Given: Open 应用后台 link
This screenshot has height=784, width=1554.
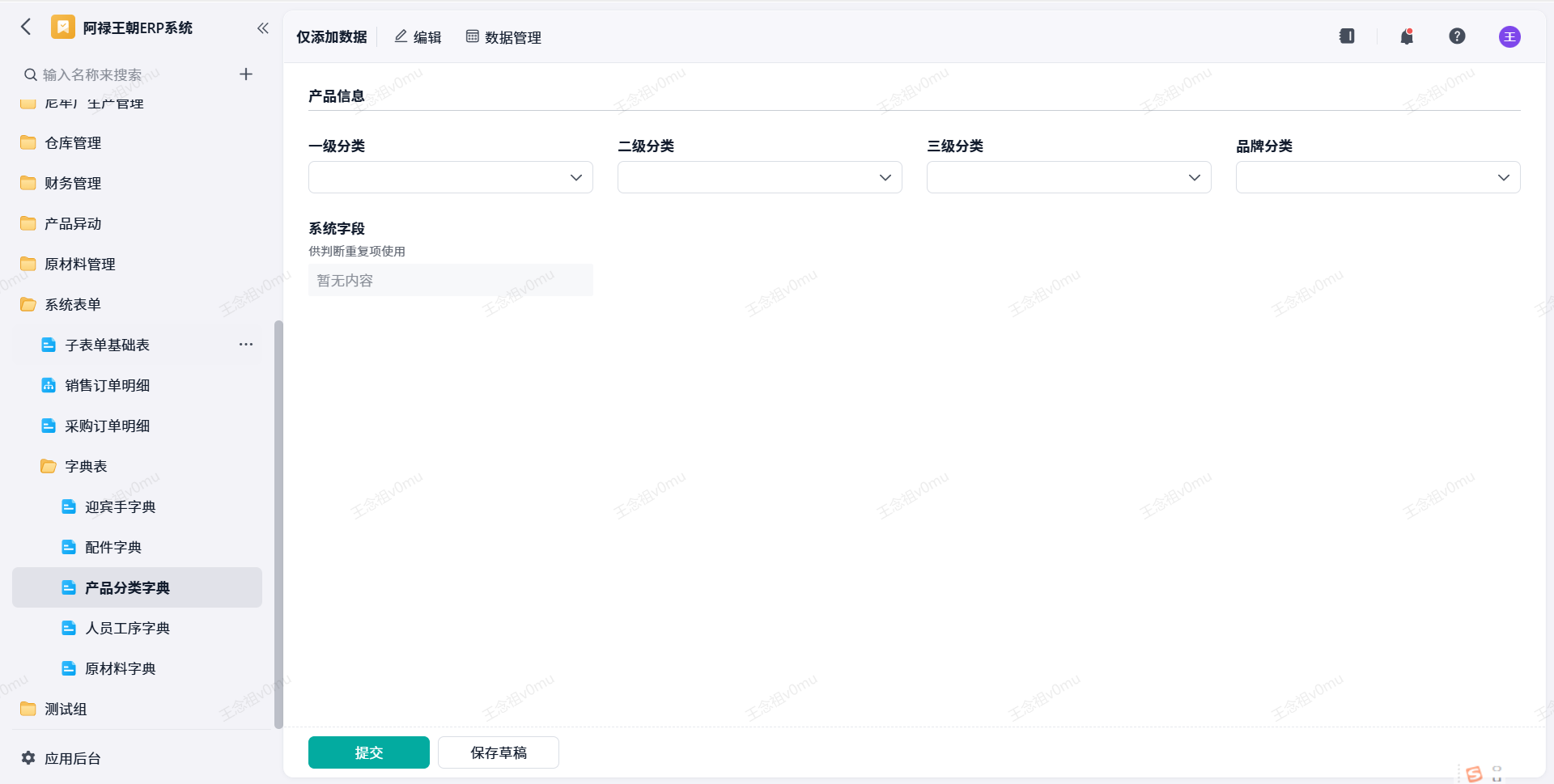Looking at the screenshot, I should point(73,758).
